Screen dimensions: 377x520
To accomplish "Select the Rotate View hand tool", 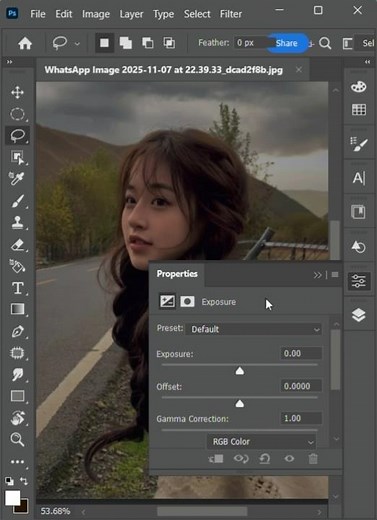I will [17, 418].
